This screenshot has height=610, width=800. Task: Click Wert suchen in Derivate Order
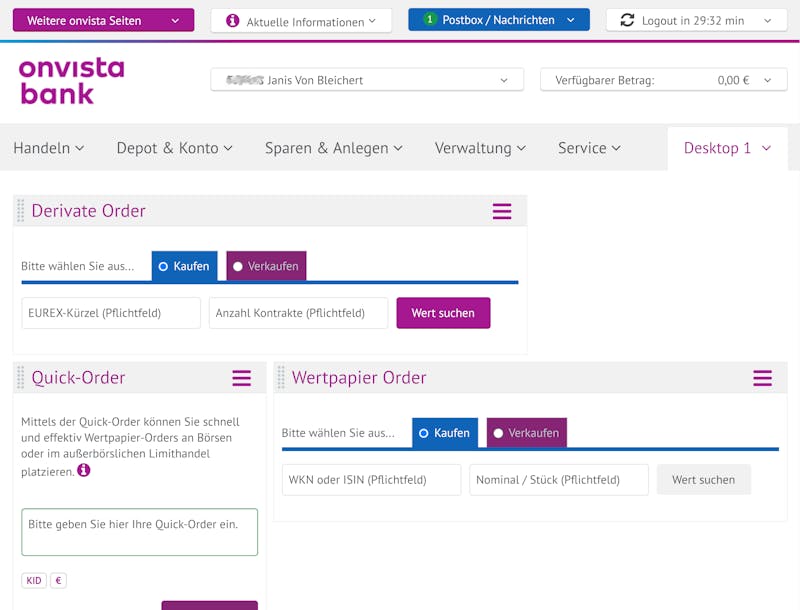coord(443,313)
